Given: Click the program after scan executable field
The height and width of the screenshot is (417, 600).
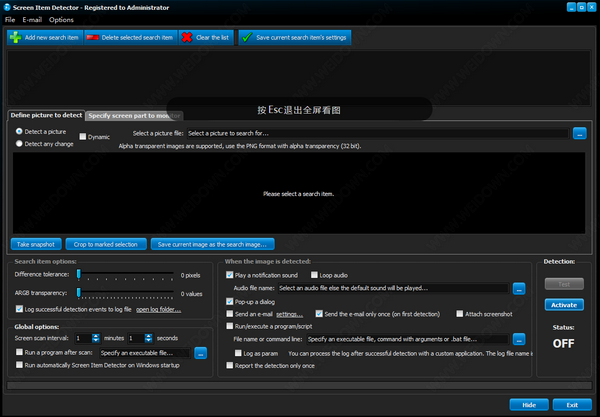Looking at the screenshot, I should click(x=145, y=353).
